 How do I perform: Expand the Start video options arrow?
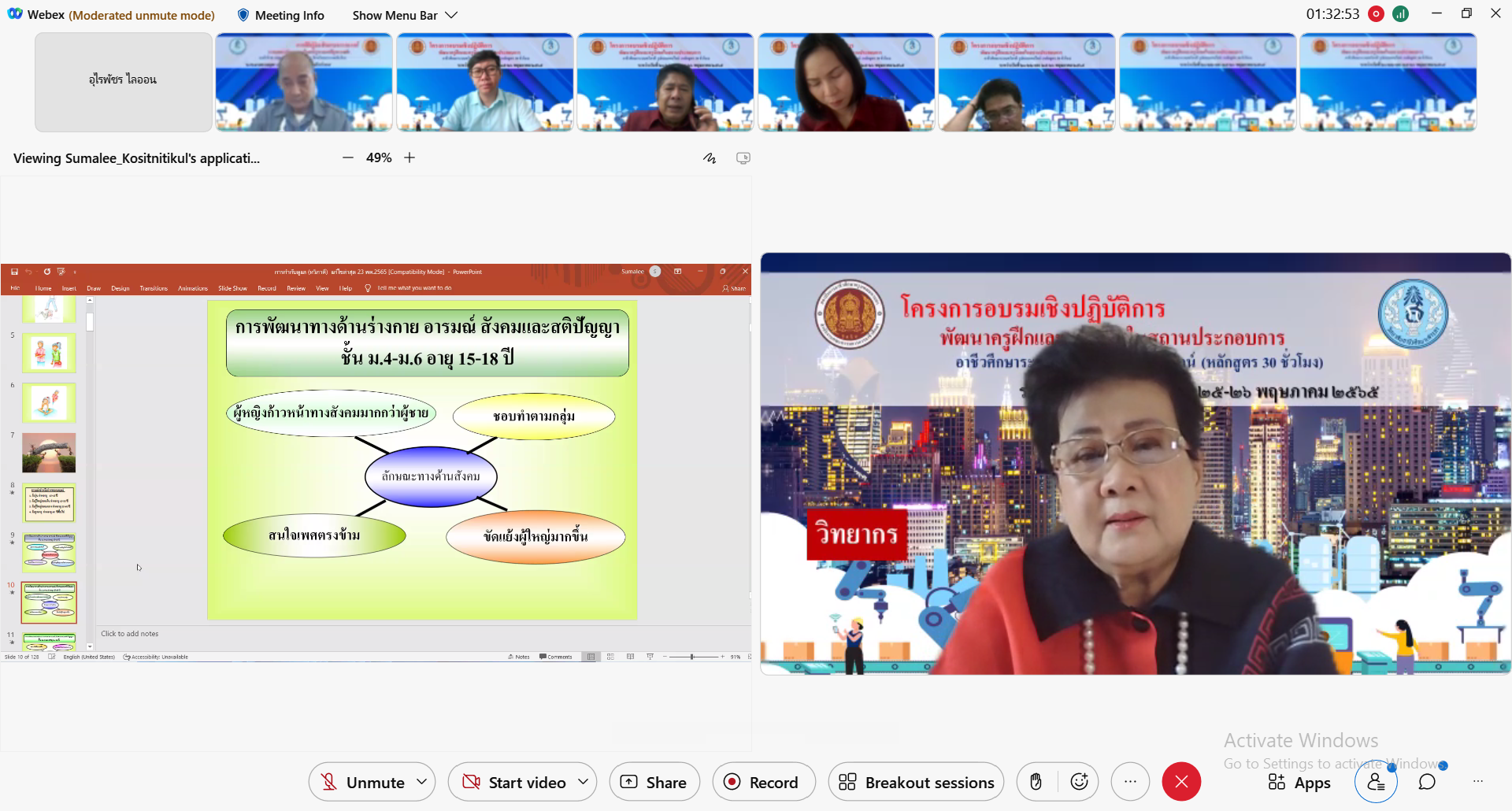[x=584, y=782]
